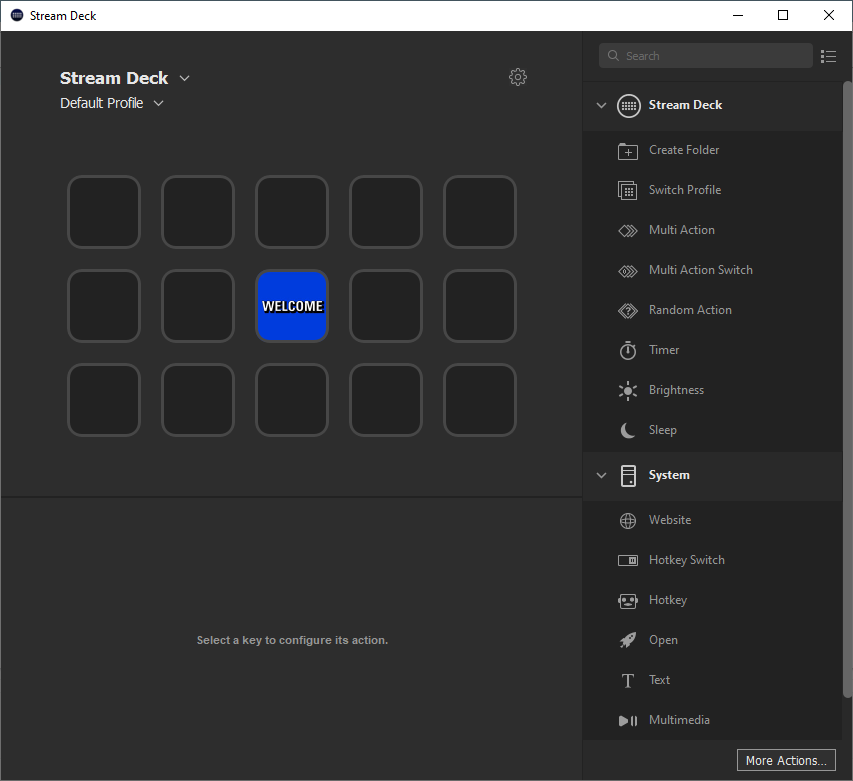The width and height of the screenshot is (853, 781).
Task: Click the Multi Action Switch label
Action: click(x=701, y=270)
